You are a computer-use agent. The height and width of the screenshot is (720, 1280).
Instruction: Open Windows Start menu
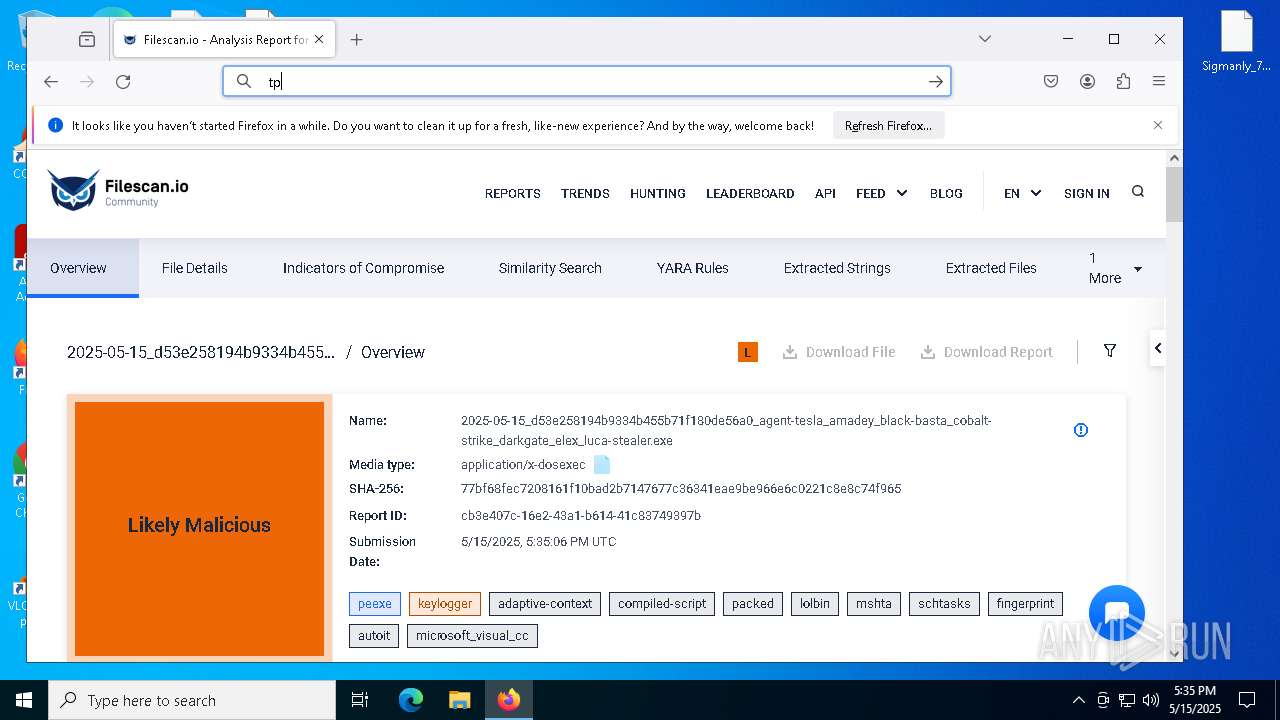point(24,700)
